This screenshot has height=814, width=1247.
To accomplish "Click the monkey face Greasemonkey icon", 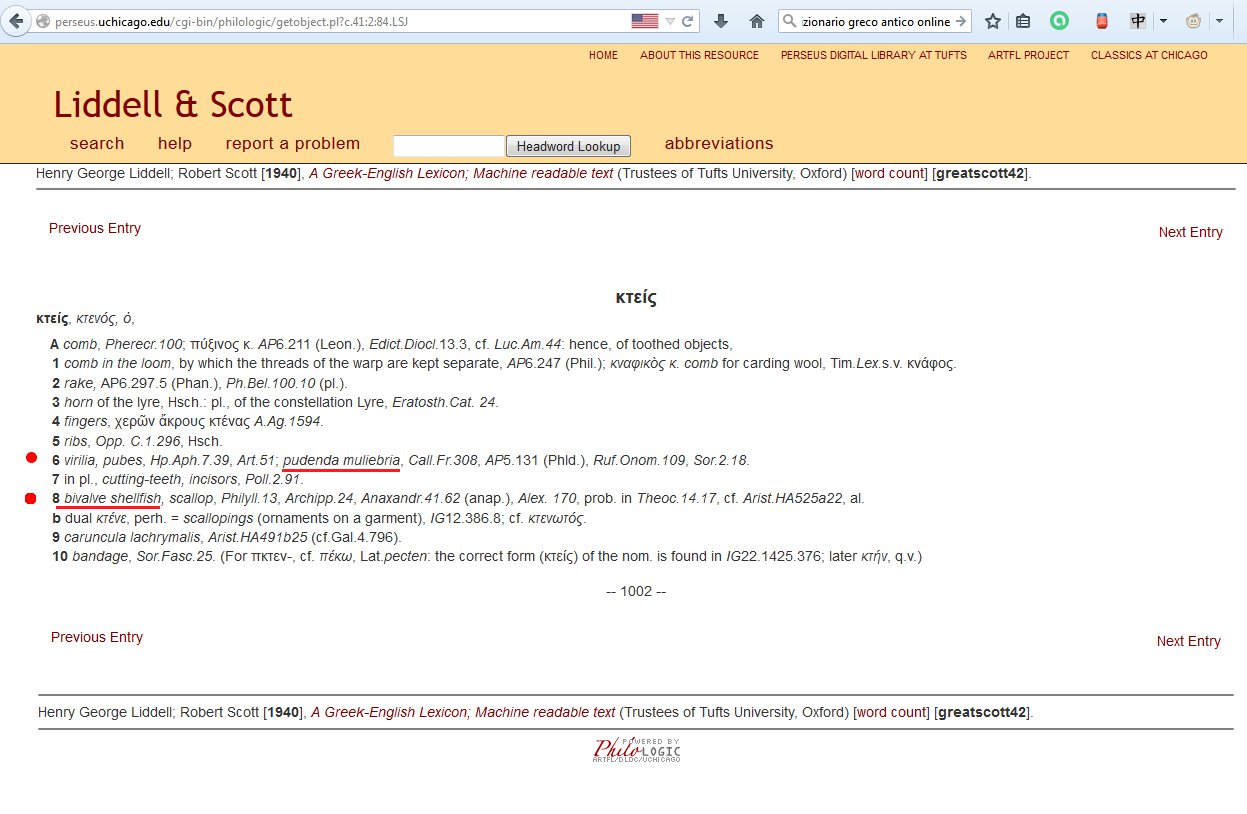I will pyautogui.click(x=1194, y=21).
